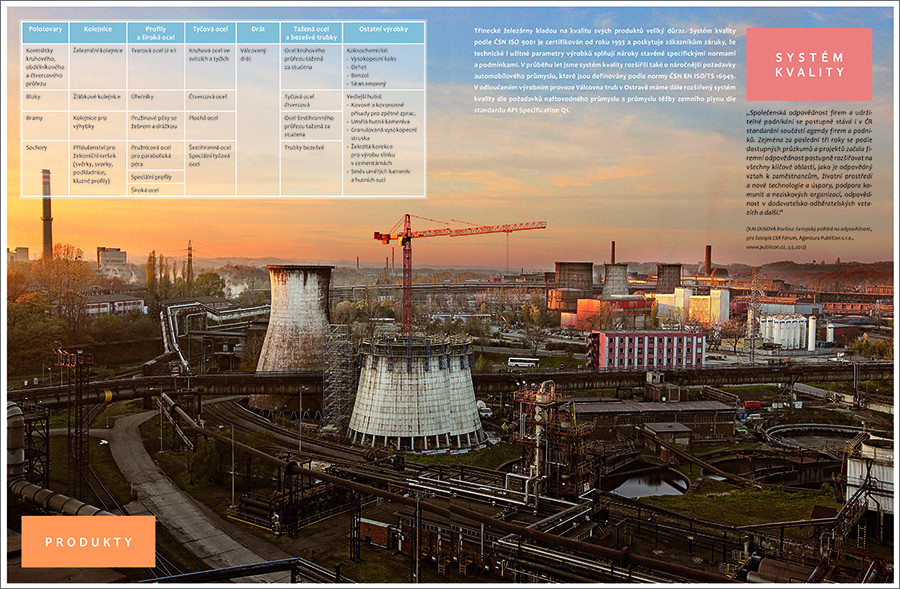The height and width of the screenshot is (589, 900).
Task: Click the 'Vedlejší hutní' heading in last column
Action: [x=364, y=96]
